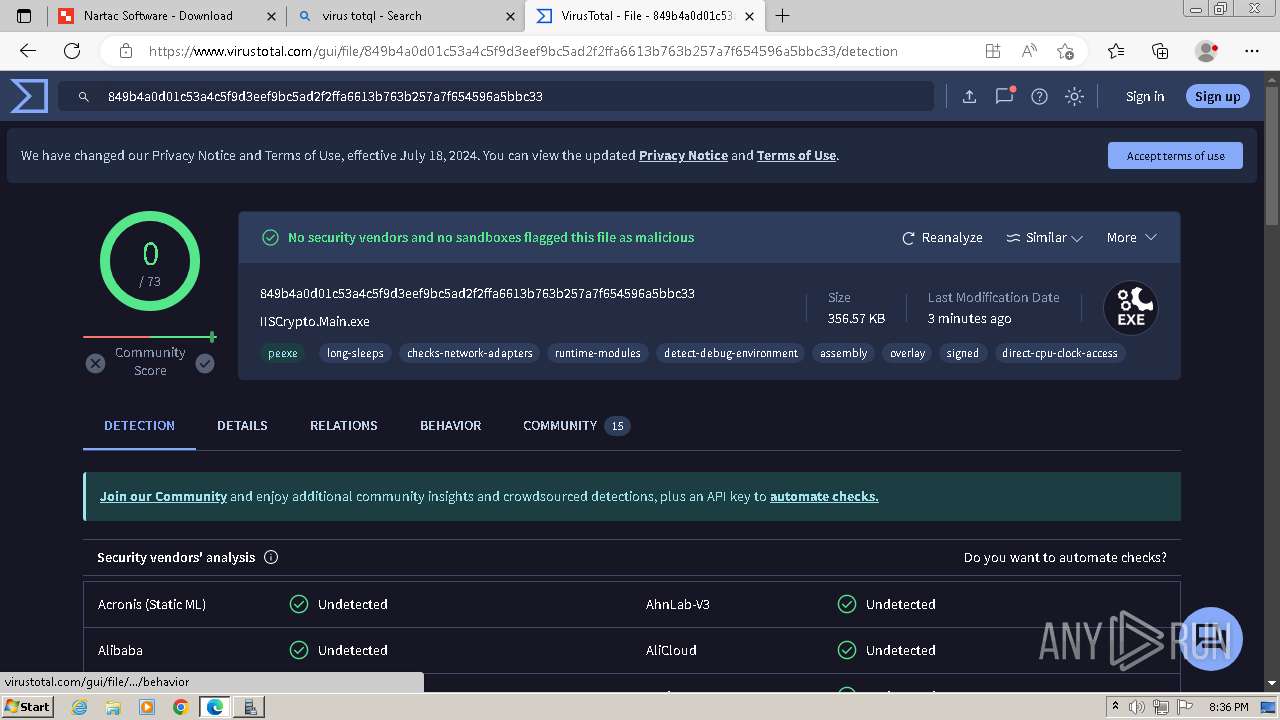1280x720 pixels.
Task: Click the community score upvote check icon
Action: tap(205, 363)
